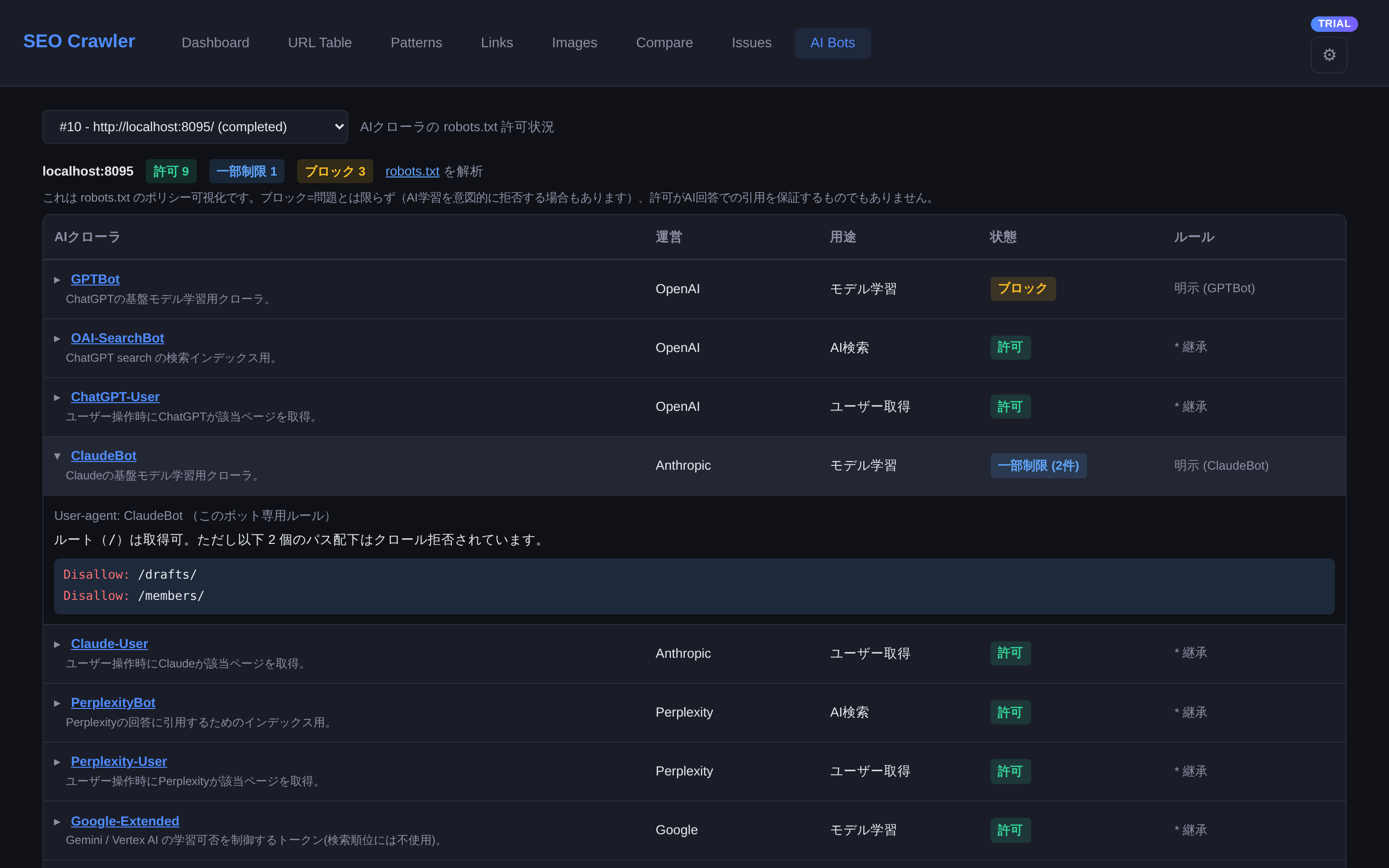The width and height of the screenshot is (1389, 868).
Task: Open the Compare tab
Action: [x=664, y=43]
